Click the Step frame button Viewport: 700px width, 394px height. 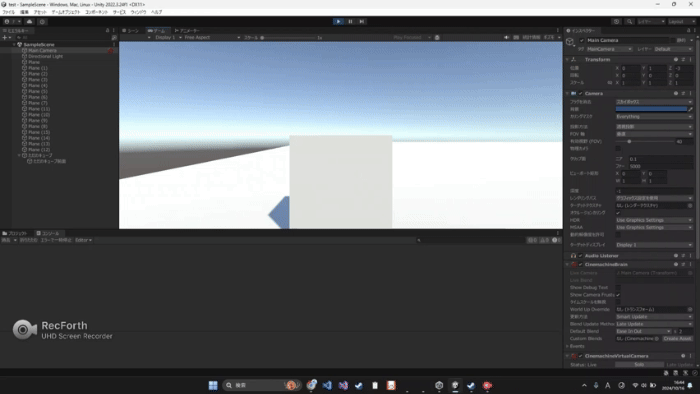(362, 21)
